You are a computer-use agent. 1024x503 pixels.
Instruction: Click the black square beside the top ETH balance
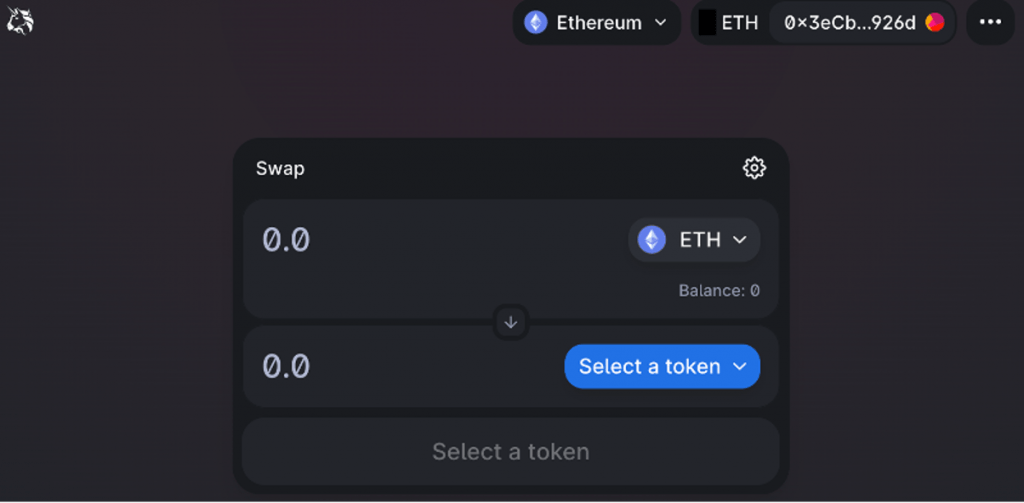707,22
